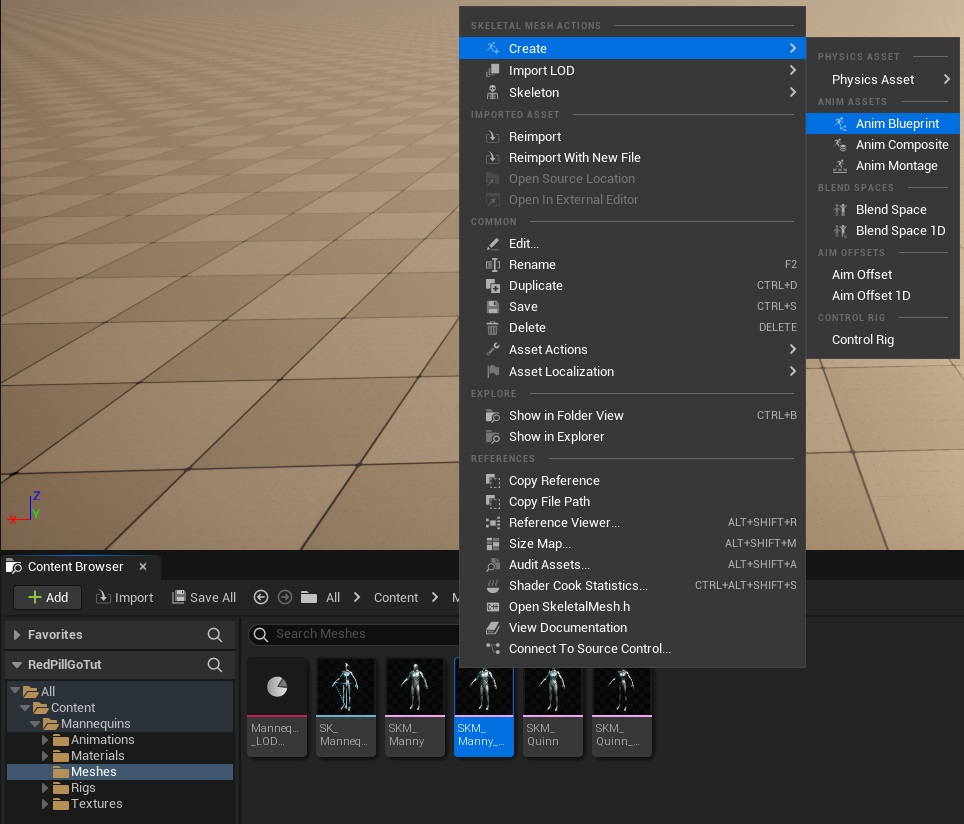
Task: Expand the Animations folder tree arrow
Action: [45, 740]
